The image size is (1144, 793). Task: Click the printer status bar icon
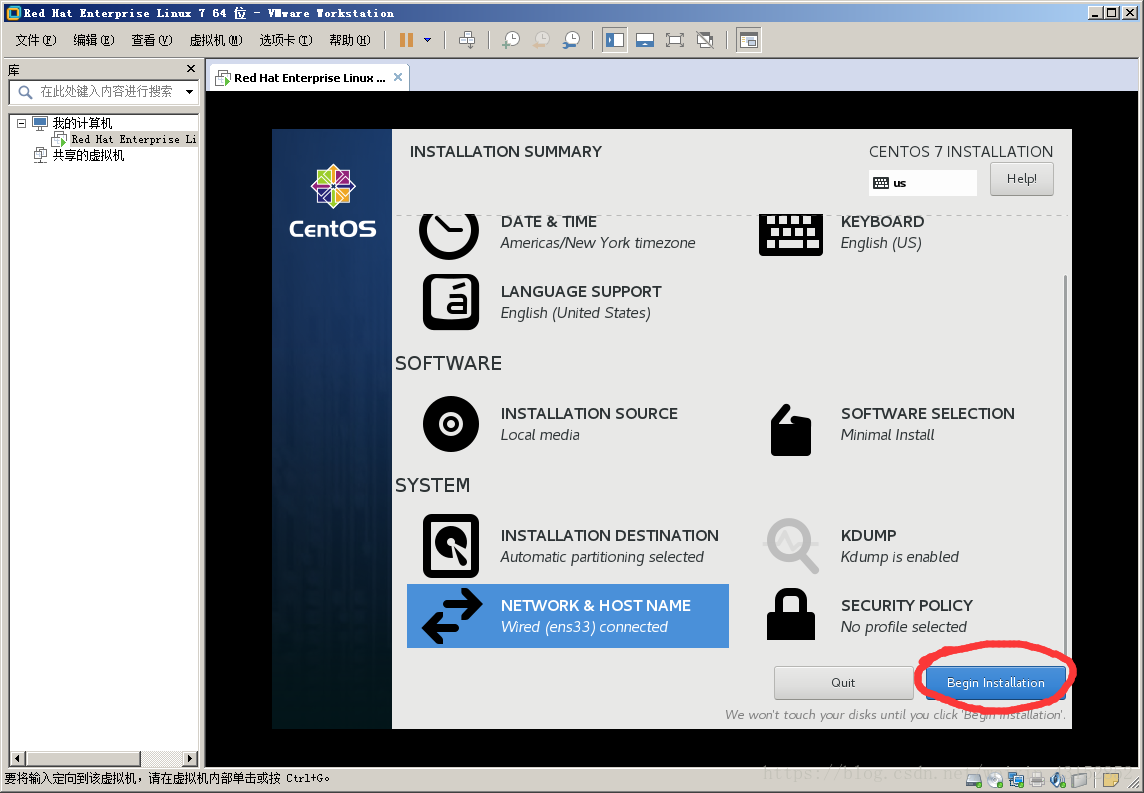(x=1037, y=781)
